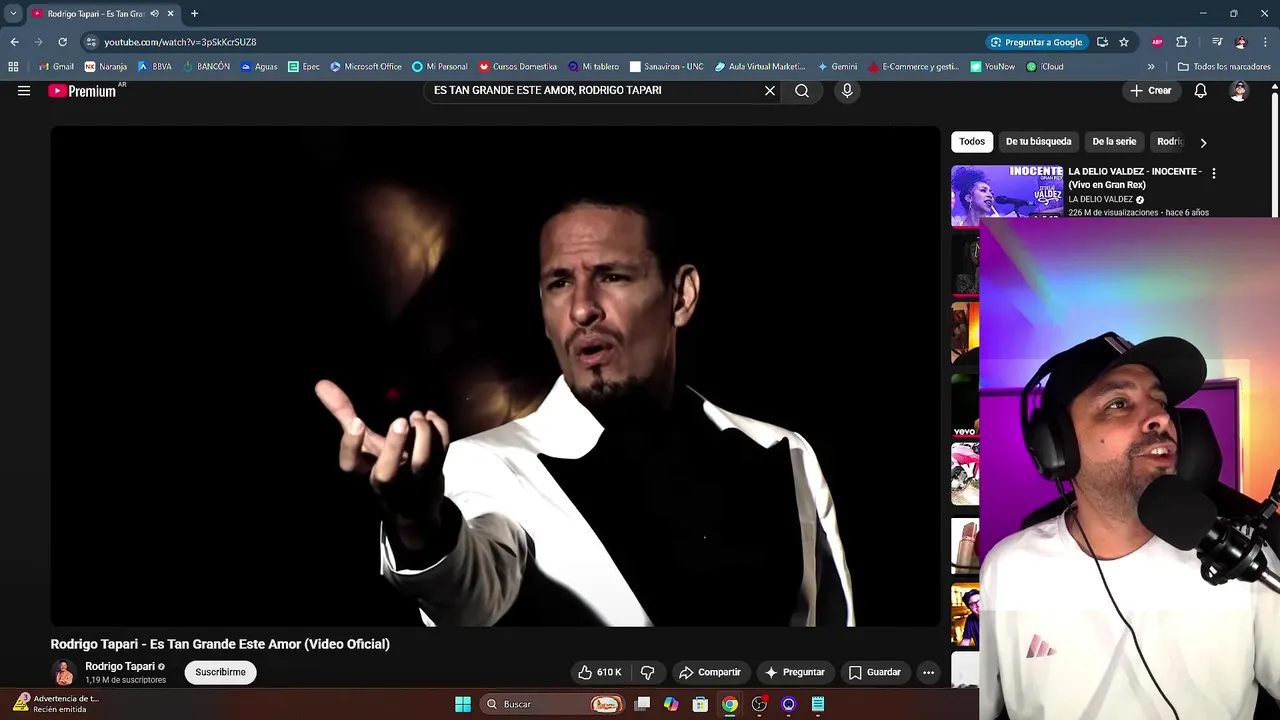Open Task View on taskbar
Image resolution: width=1280 pixels, height=720 pixels.
click(x=642, y=704)
